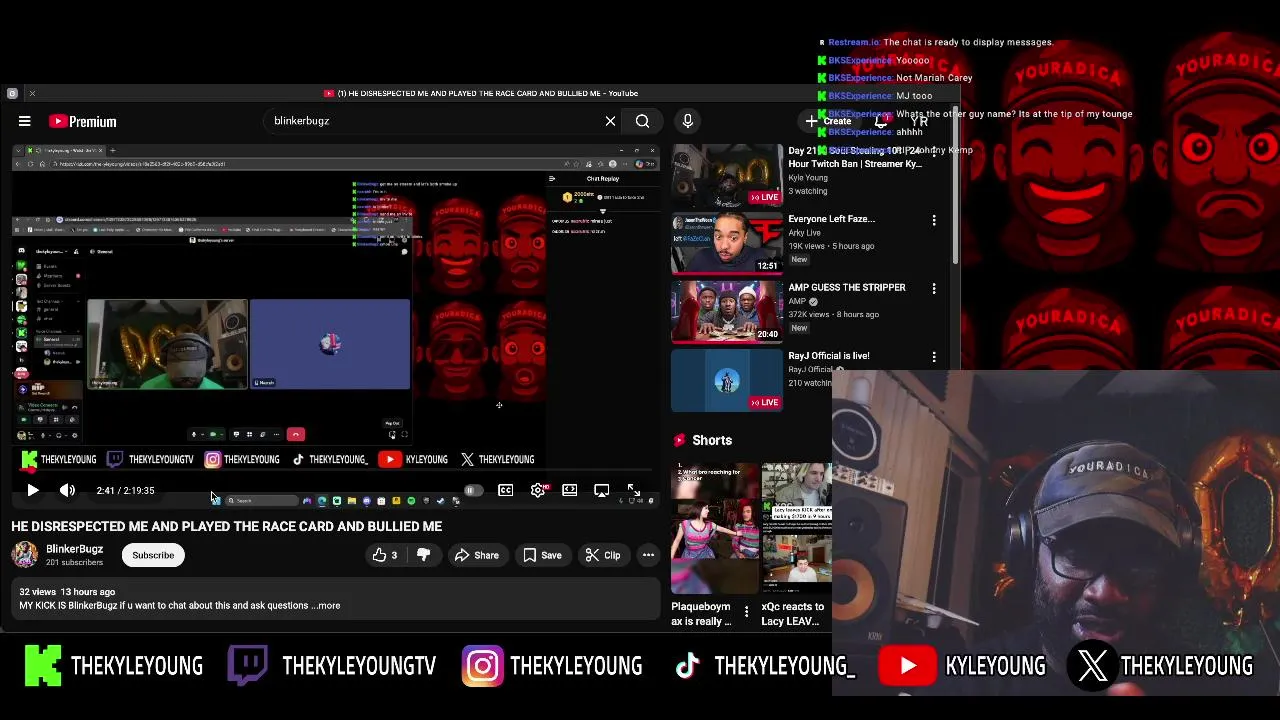The width and height of the screenshot is (1280, 720).
Task: Expand the description with ...more
Action: 326,605
